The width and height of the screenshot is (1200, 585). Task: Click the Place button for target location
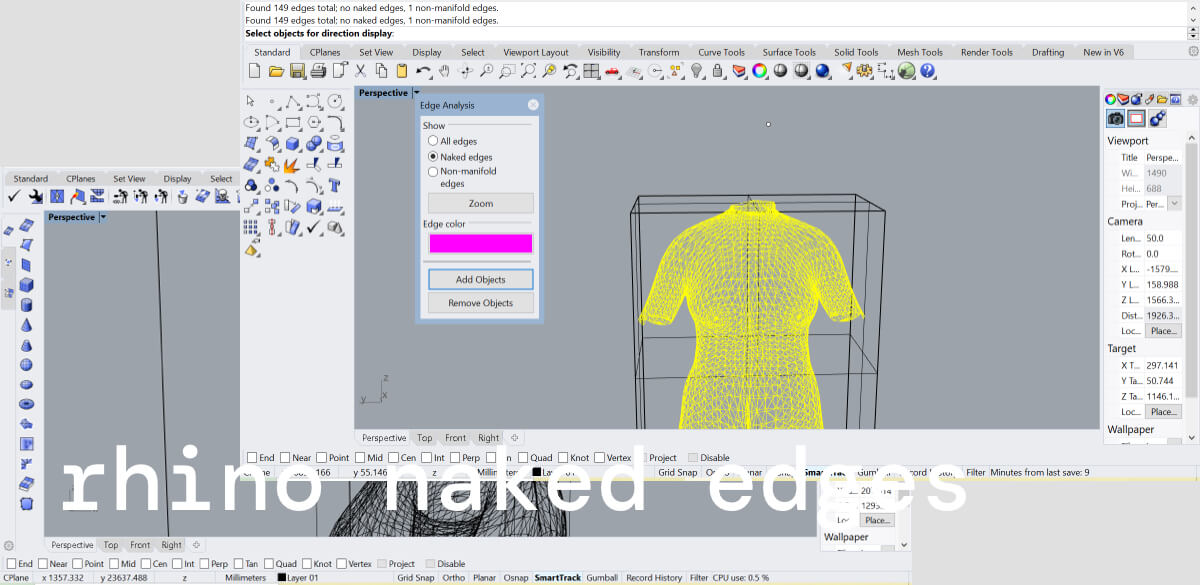pyautogui.click(x=1163, y=412)
